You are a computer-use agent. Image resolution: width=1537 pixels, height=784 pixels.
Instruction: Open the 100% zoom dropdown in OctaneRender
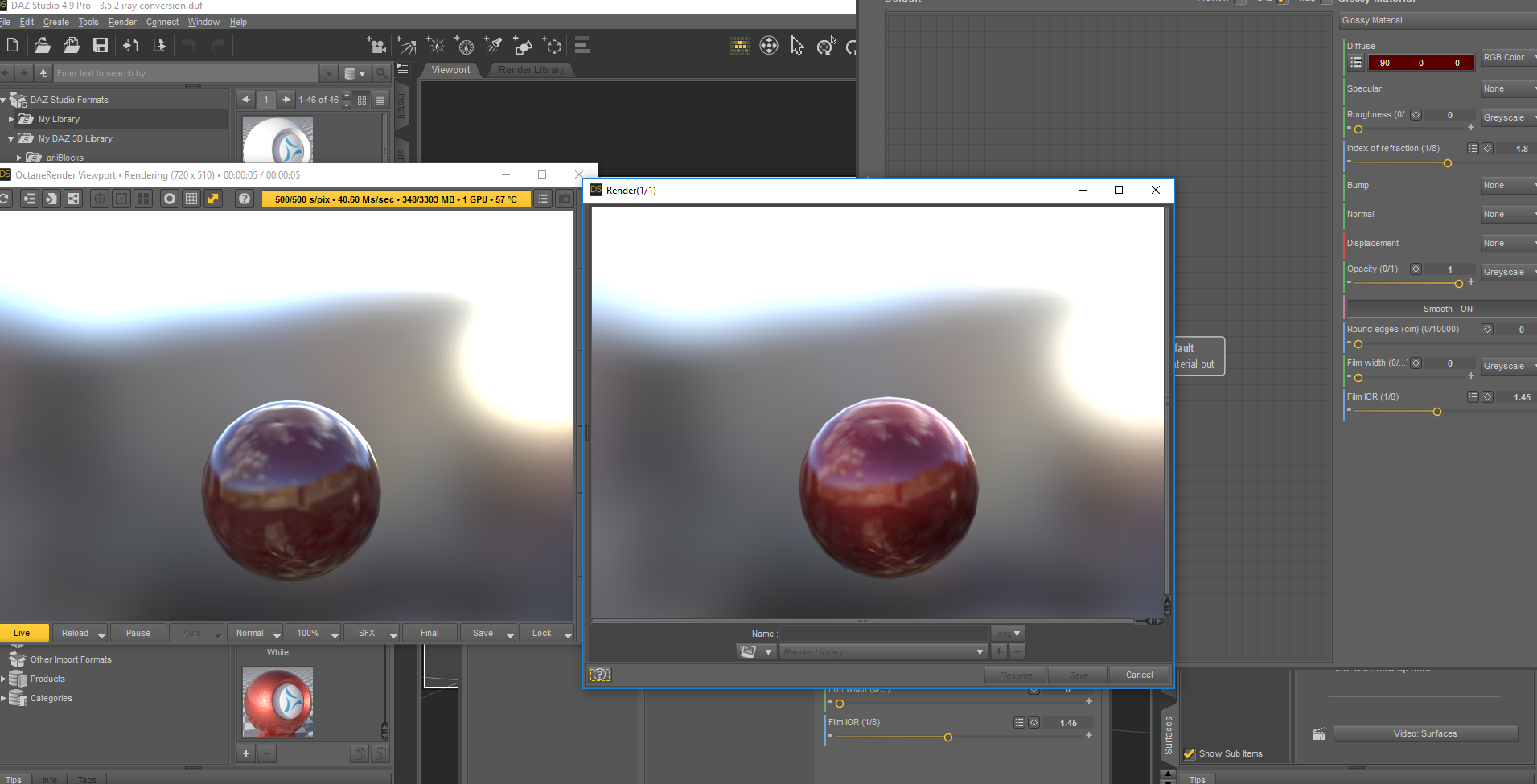(x=314, y=633)
